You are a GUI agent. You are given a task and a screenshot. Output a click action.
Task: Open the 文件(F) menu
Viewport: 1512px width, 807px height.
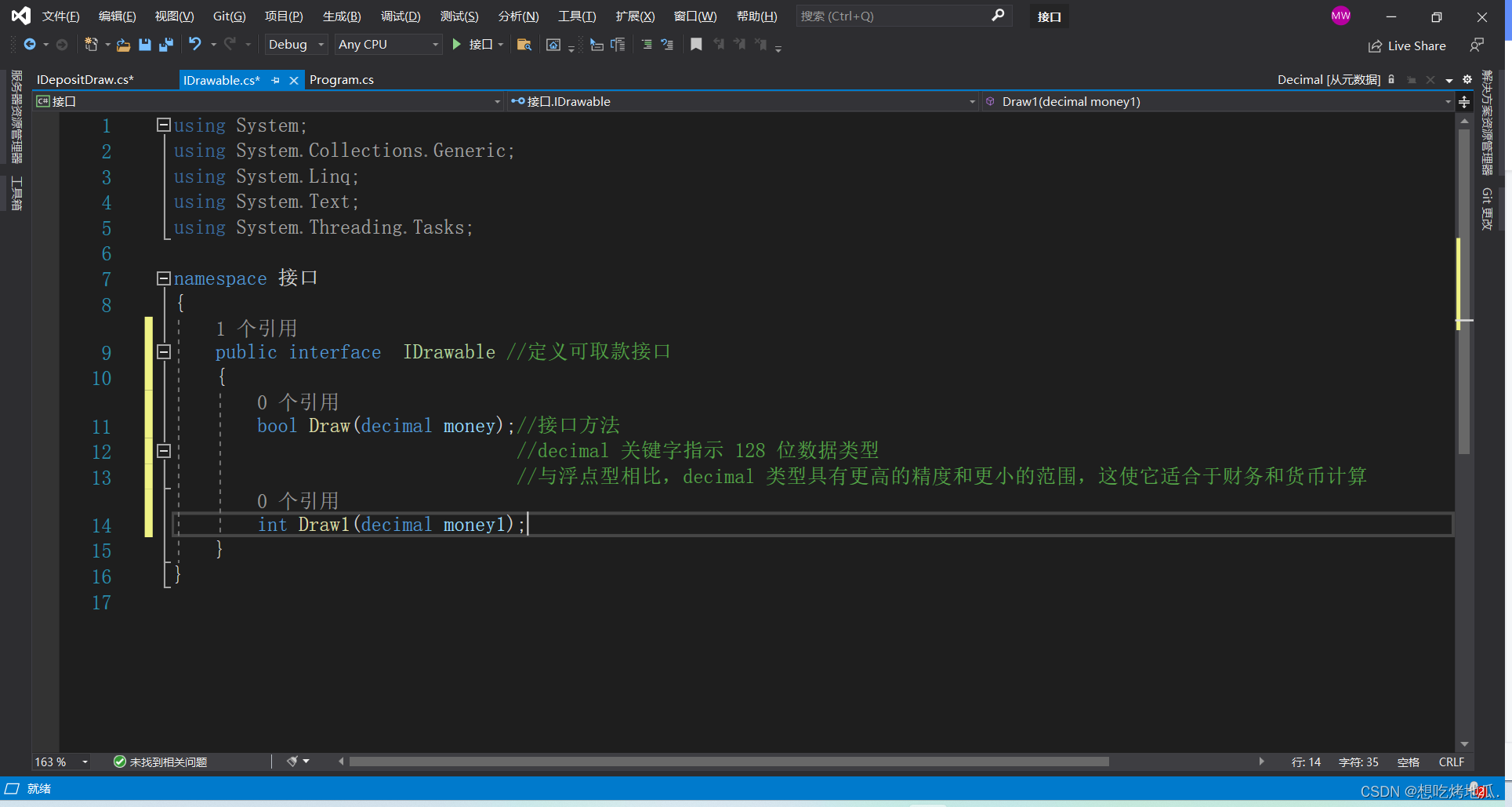point(61,16)
